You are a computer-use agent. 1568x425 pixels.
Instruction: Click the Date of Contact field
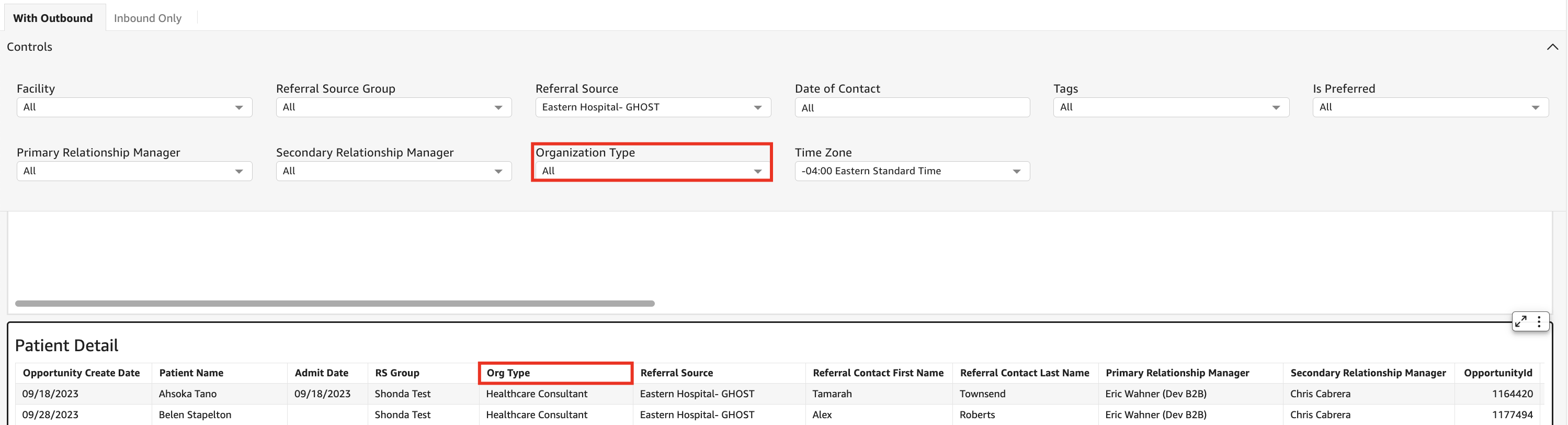[912, 108]
